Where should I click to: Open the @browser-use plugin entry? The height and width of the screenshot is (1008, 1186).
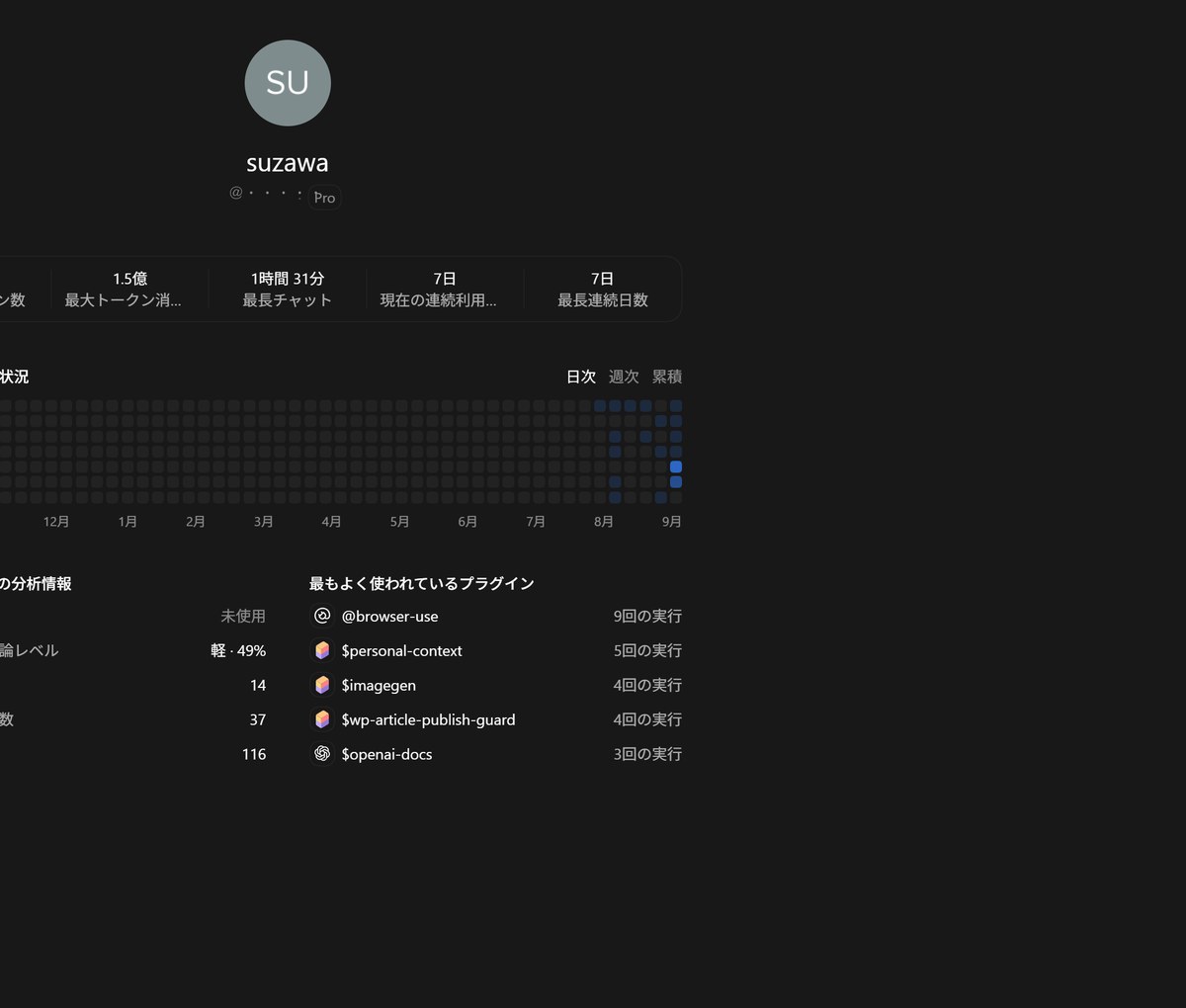[496, 616]
